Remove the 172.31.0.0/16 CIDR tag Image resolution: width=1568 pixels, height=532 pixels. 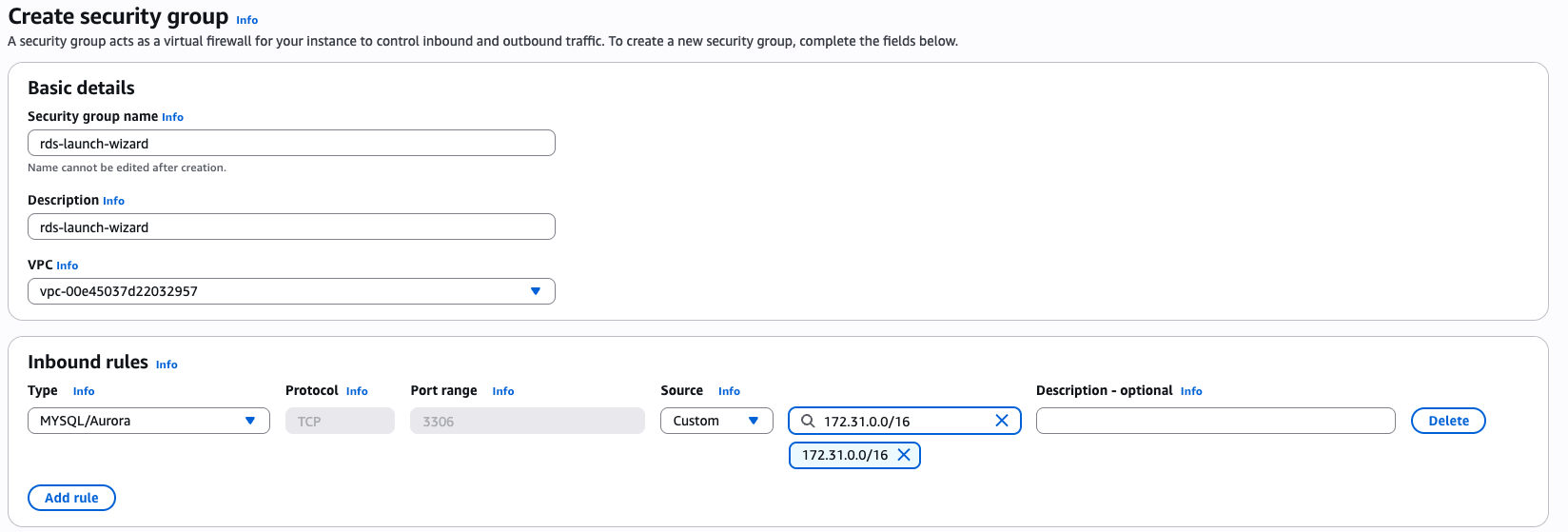click(x=904, y=455)
